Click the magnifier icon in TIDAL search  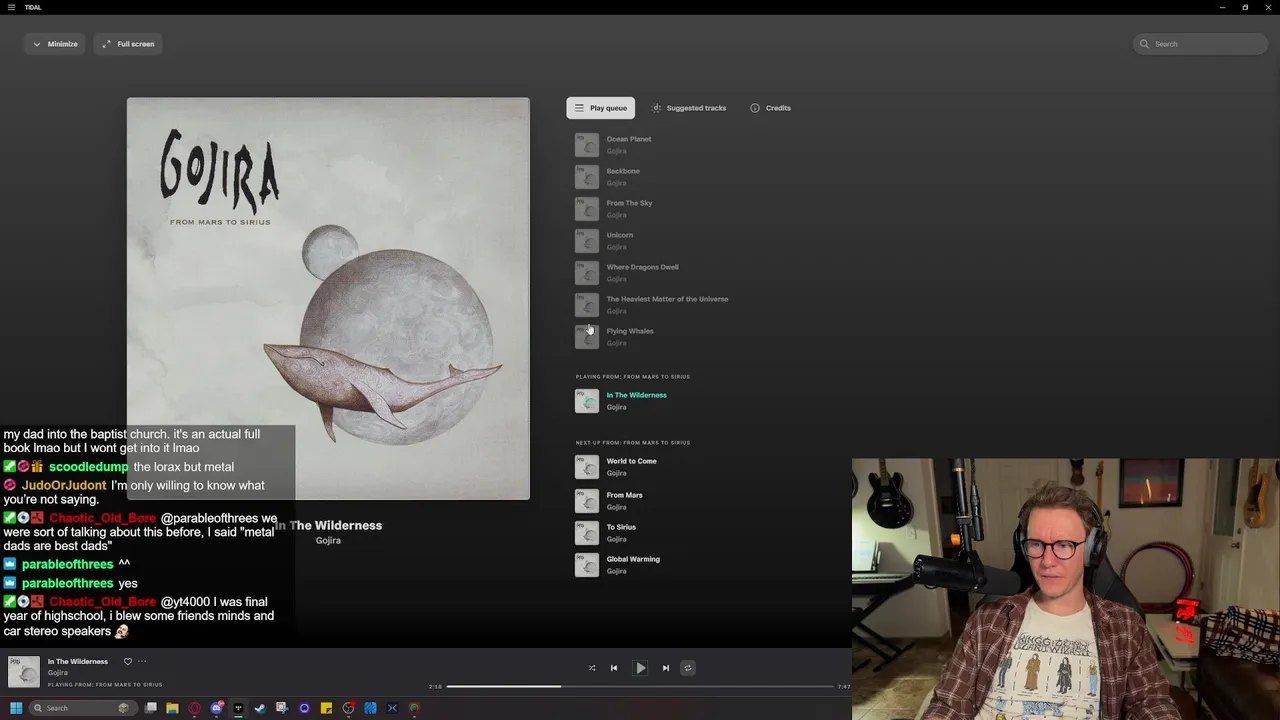[x=1145, y=44]
